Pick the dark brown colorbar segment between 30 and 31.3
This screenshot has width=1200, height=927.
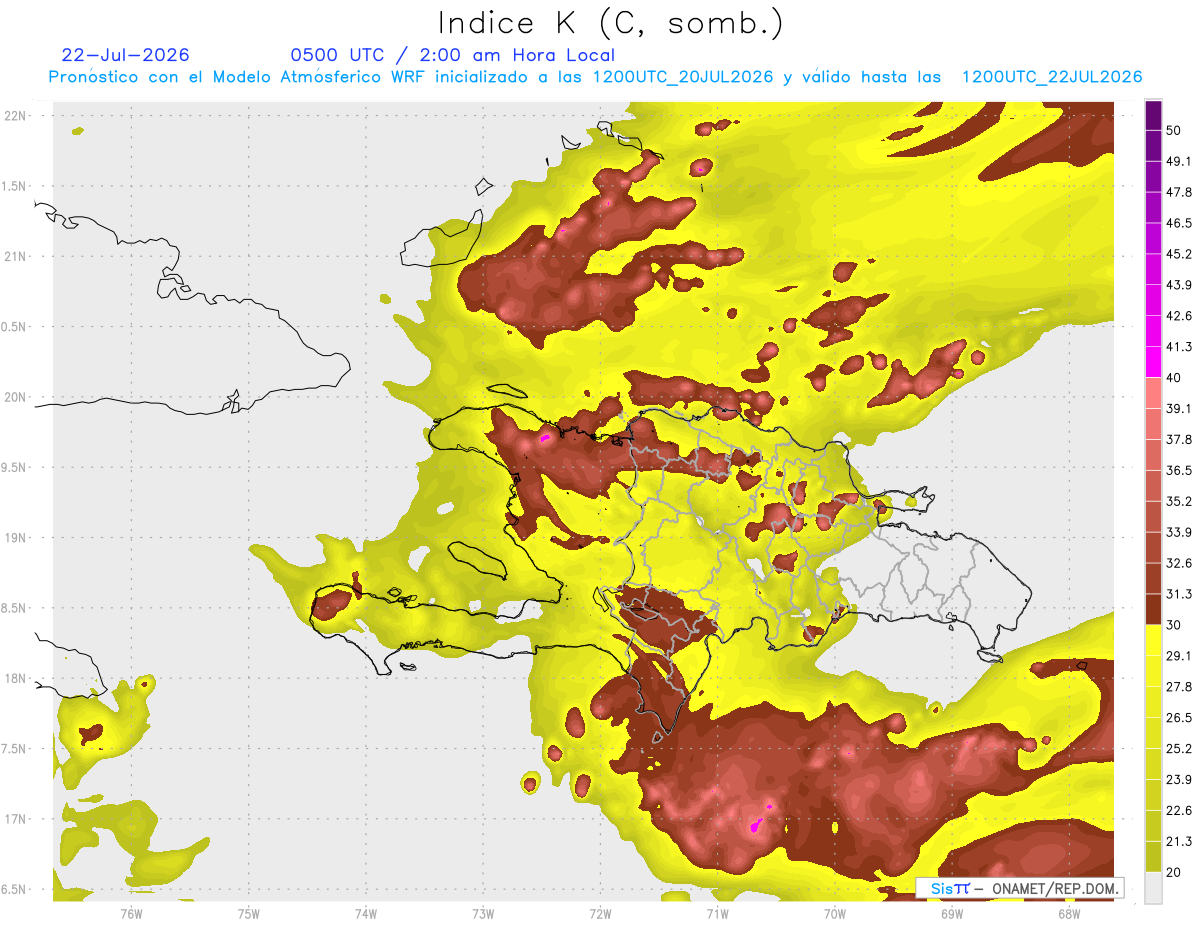coord(1153,609)
